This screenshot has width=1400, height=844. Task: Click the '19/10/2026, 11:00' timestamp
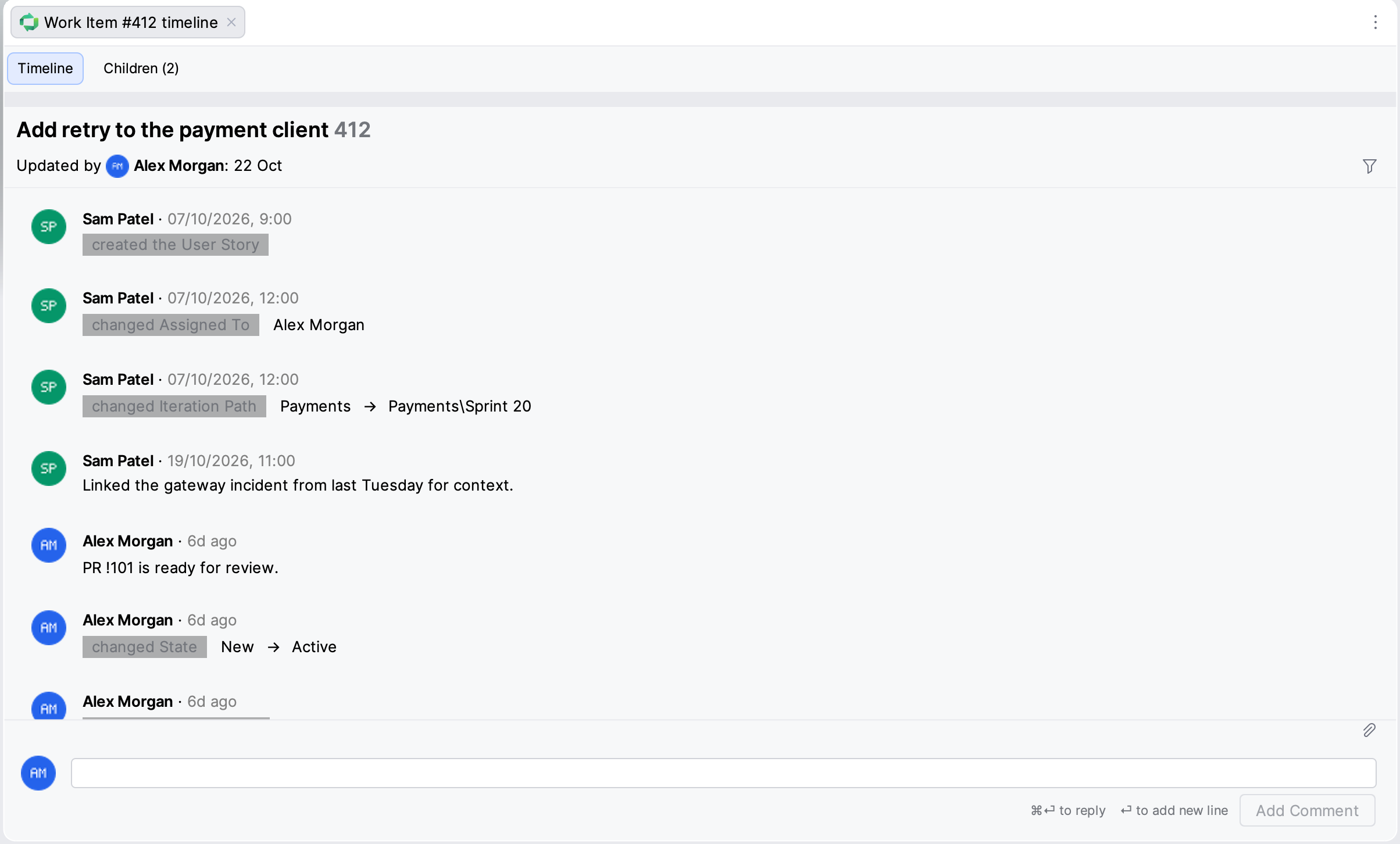click(231, 461)
